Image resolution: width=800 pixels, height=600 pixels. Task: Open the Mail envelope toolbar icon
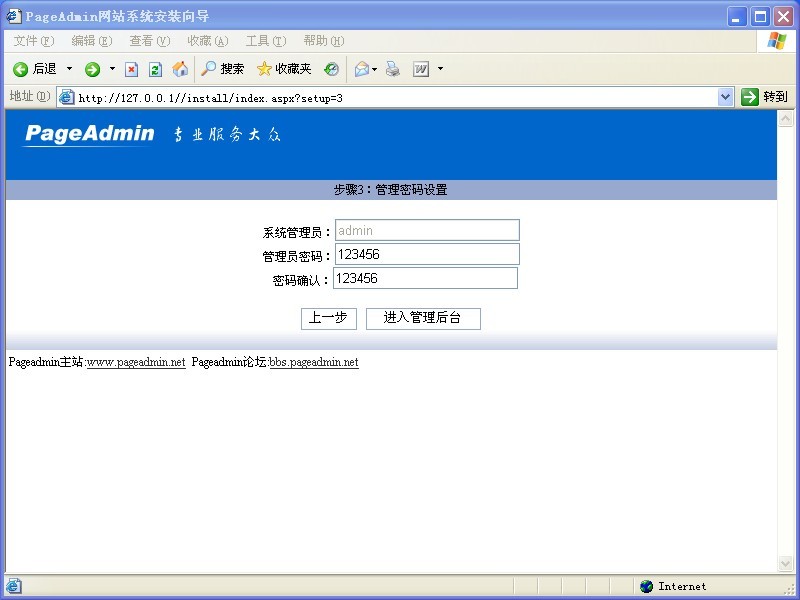point(361,69)
